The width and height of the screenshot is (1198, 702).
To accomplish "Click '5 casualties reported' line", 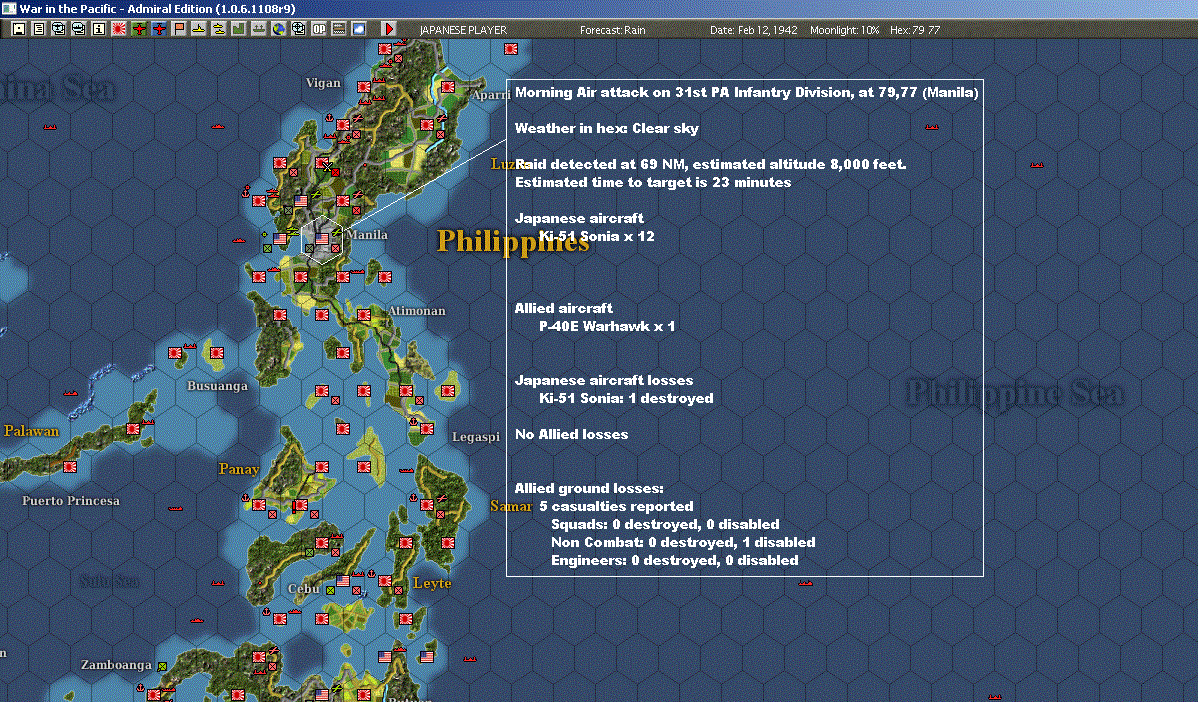I will click(616, 506).
